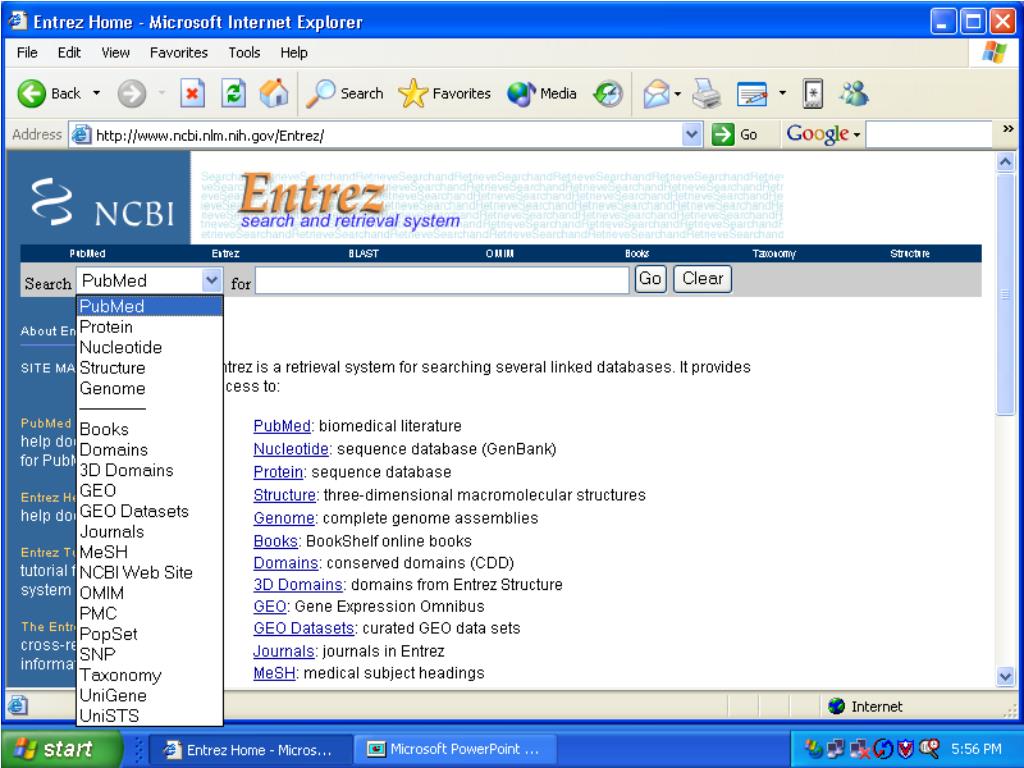
Task: Expand the Edit button dropdown arrow
Action: (x=782, y=93)
